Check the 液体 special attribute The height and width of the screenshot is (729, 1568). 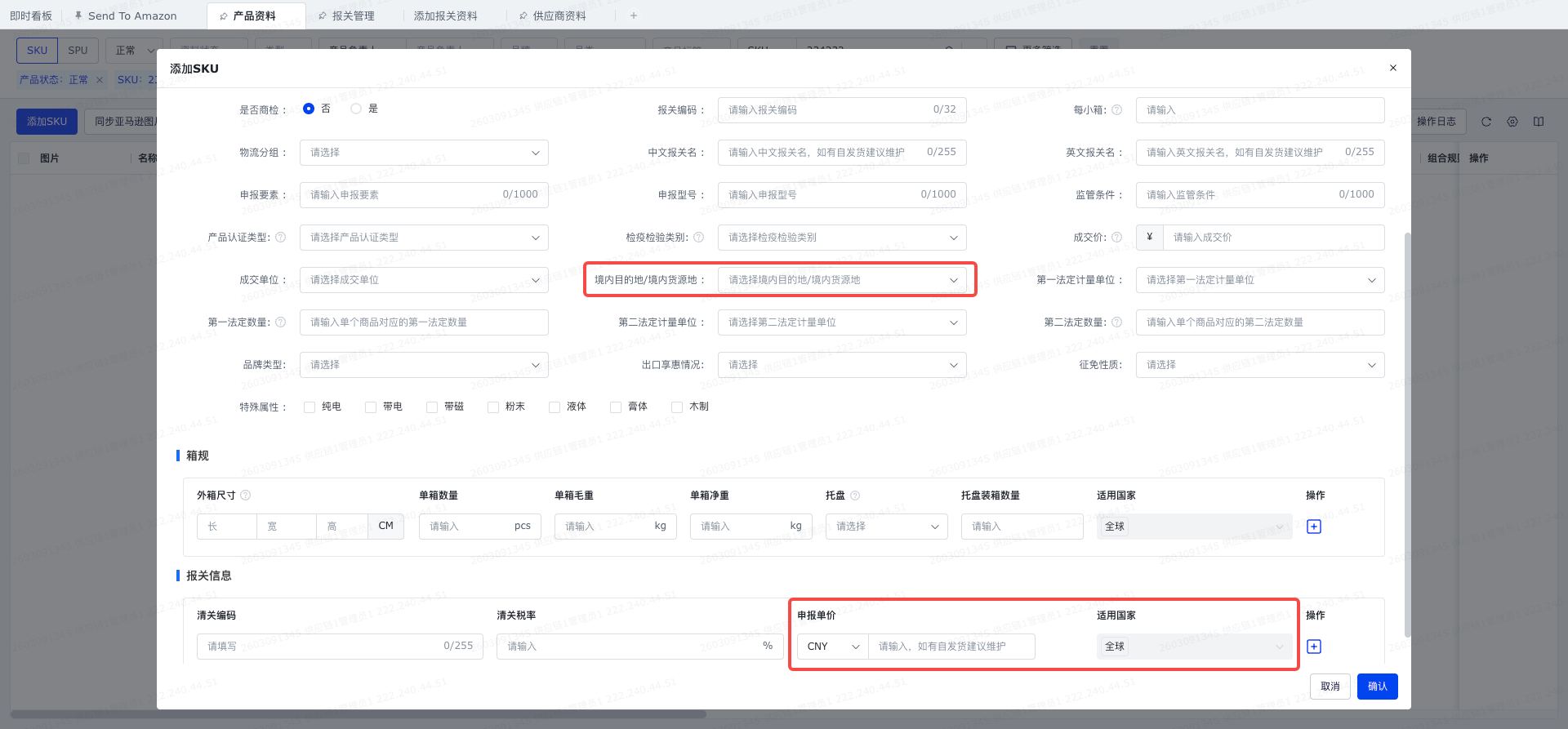(555, 407)
